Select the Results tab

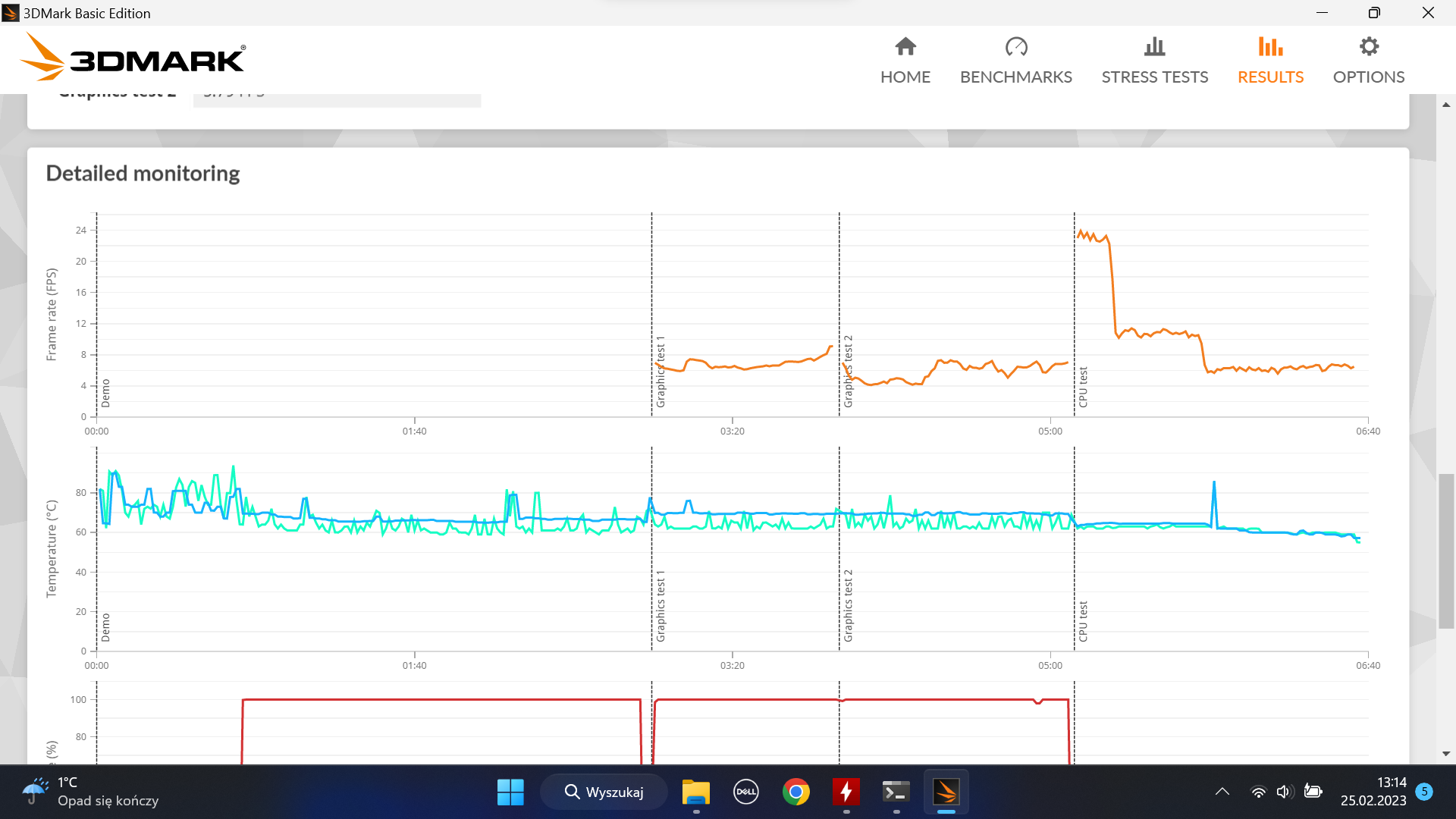click(x=1270, y=61)
